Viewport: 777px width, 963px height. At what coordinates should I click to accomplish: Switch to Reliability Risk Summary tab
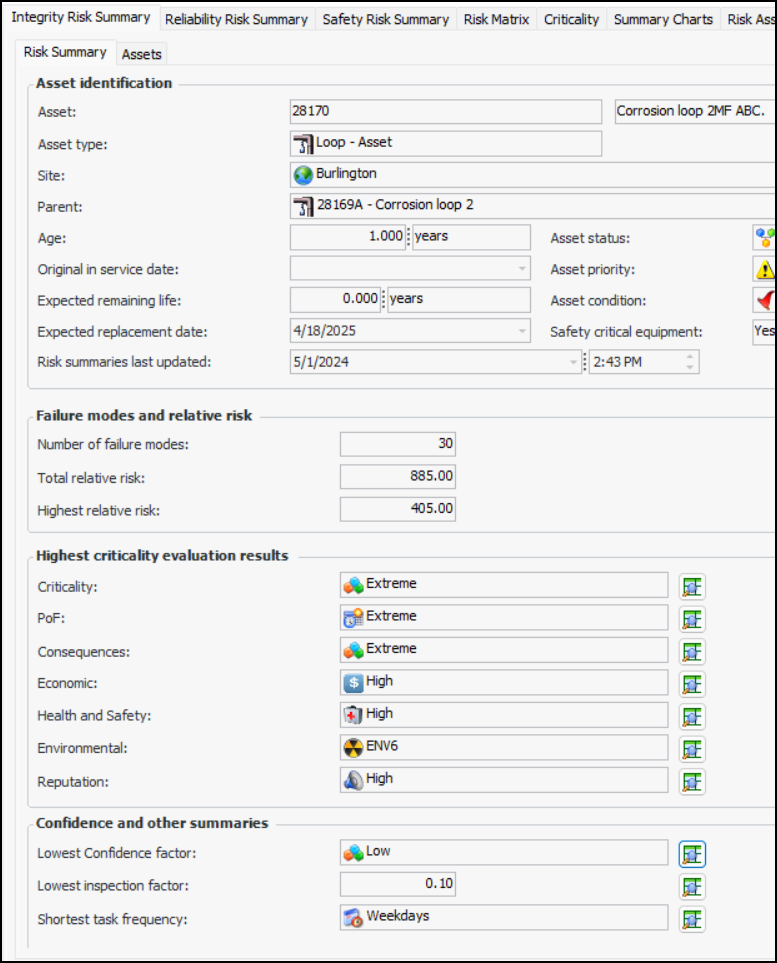[236, 19]
